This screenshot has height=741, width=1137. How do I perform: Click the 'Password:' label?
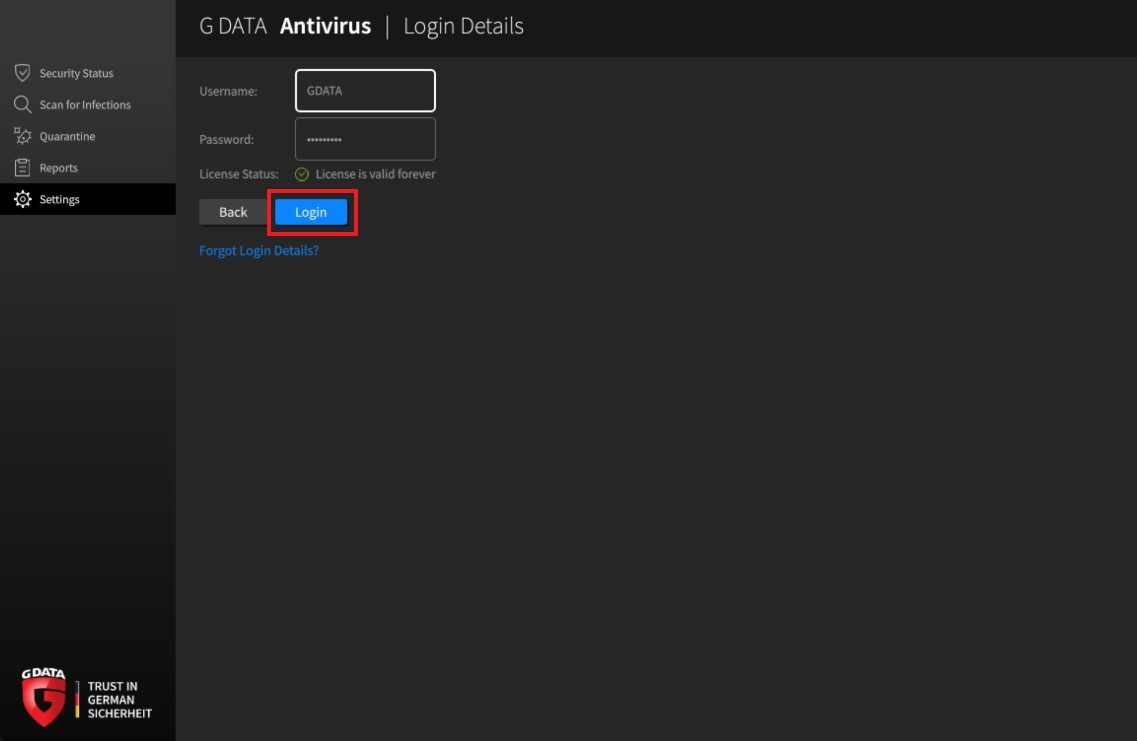pos(226,139)
